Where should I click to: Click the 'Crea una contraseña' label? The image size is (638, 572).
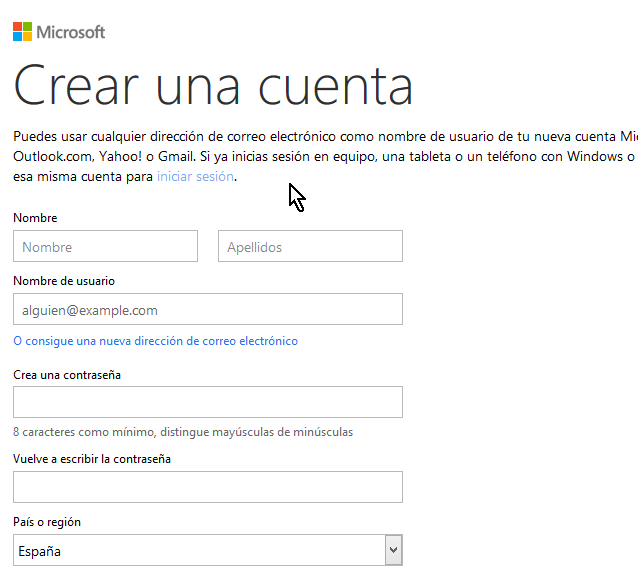pyautogui.click(x=67, y=375)
